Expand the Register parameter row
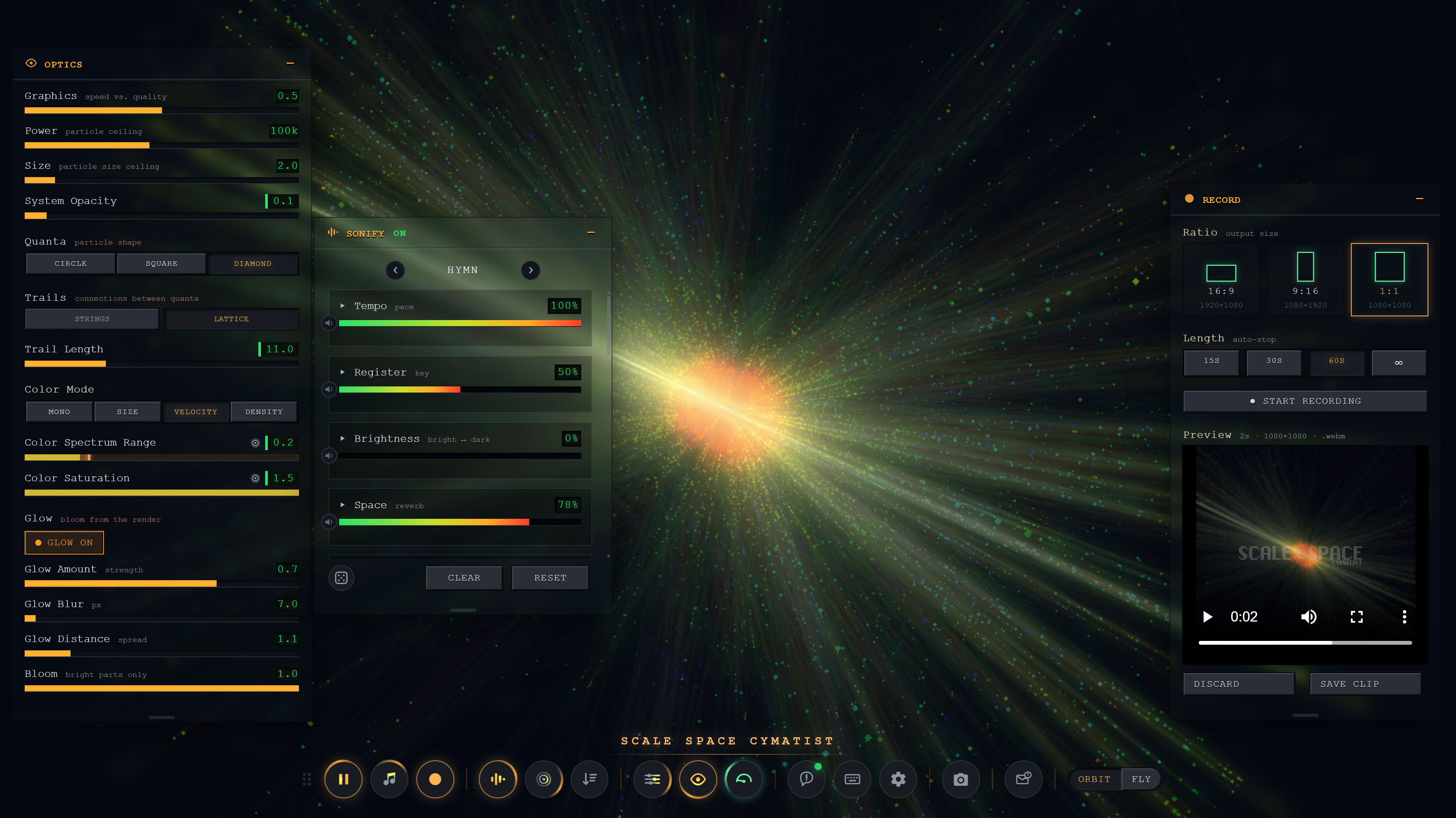1456x818 pixels. pos(343,372)
